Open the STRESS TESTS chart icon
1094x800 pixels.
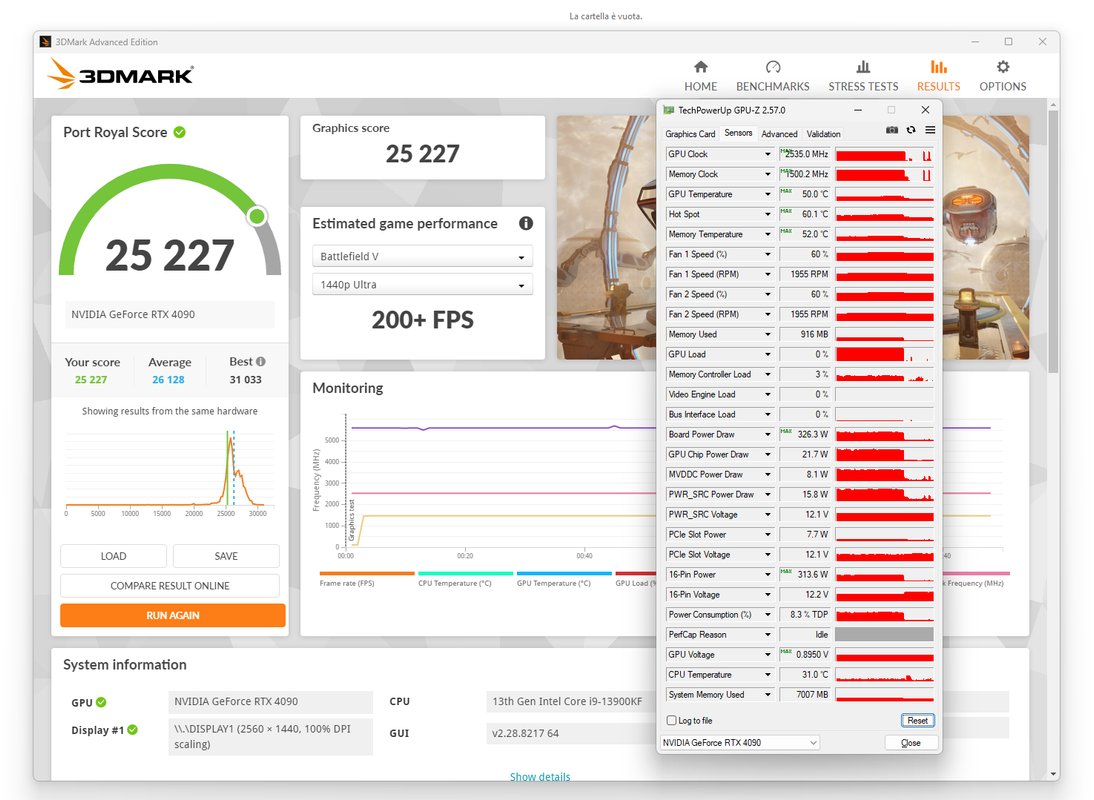[863, 67]
